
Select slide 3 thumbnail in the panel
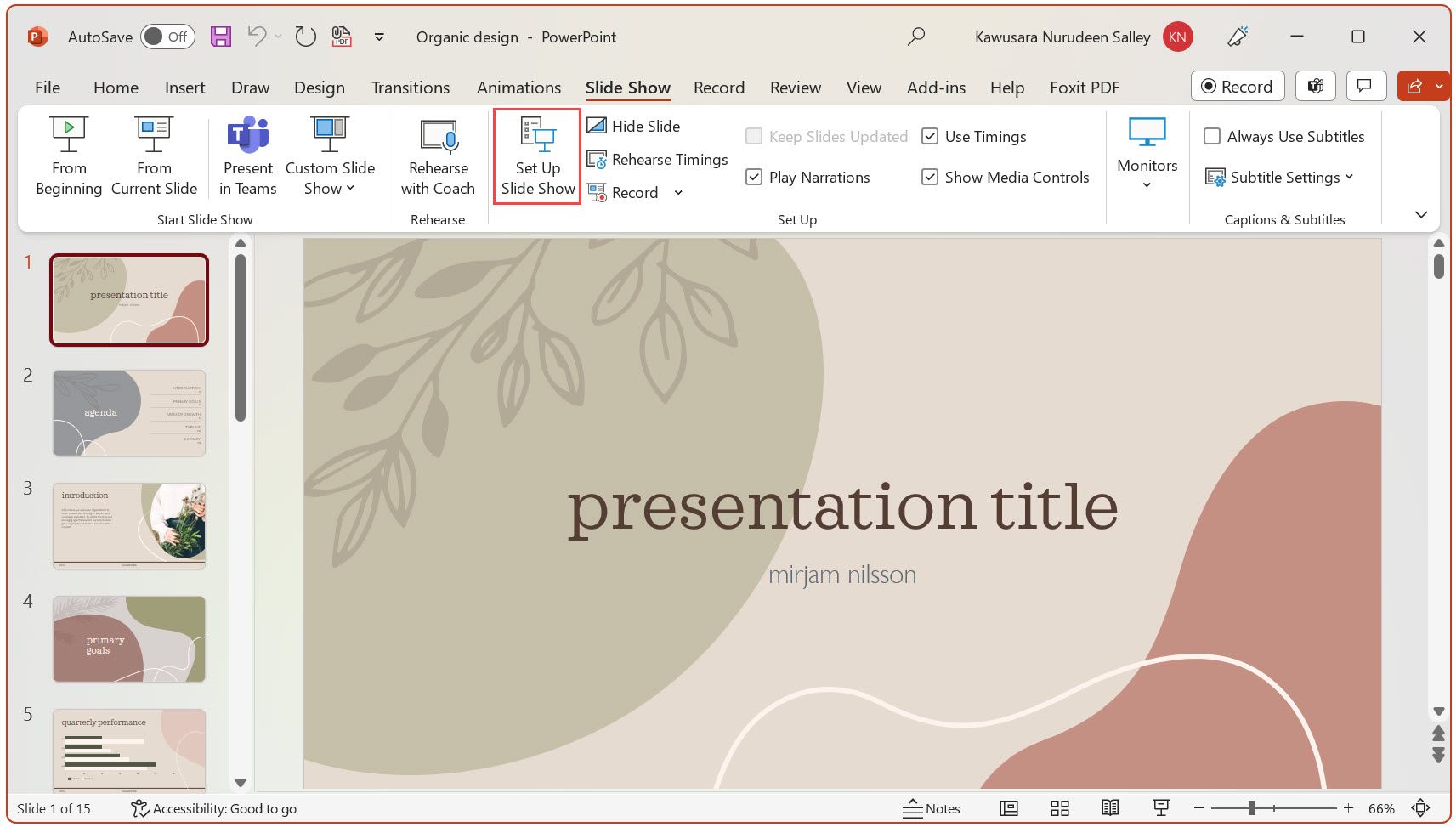pos(128,525)
